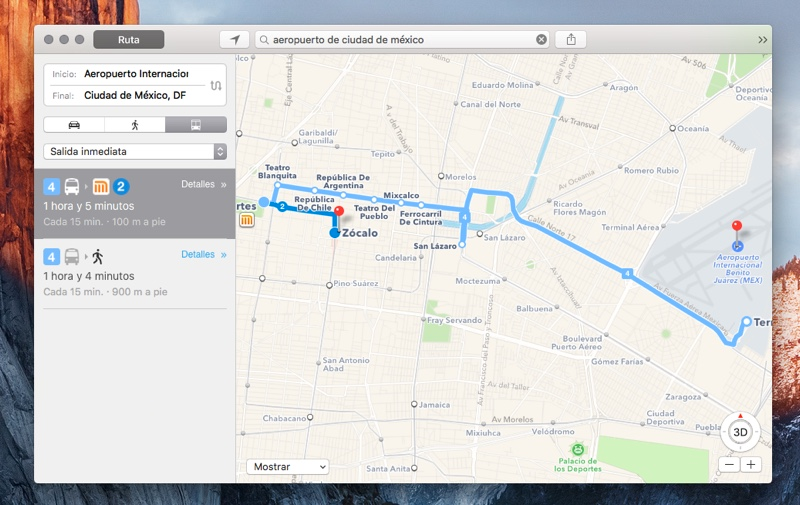Click the Chabacano station label
The height and width of the screenshot is (505, 800).
[x=284, y=418]
